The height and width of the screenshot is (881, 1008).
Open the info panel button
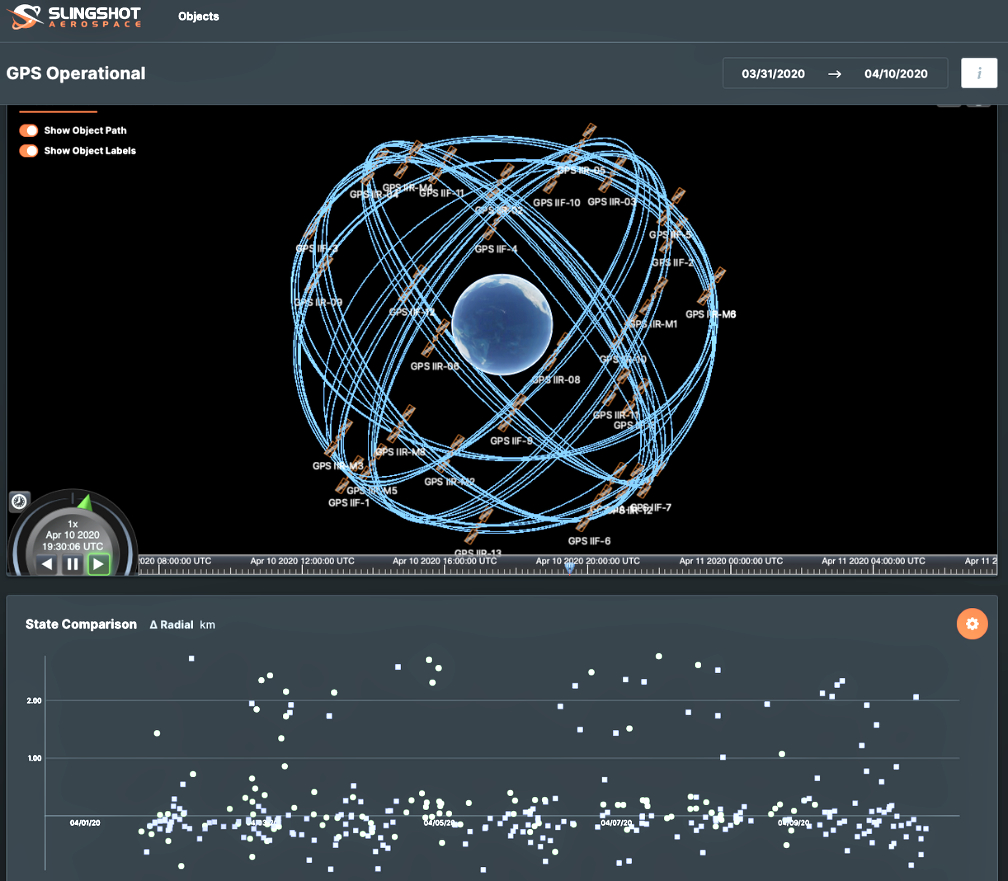978,73
